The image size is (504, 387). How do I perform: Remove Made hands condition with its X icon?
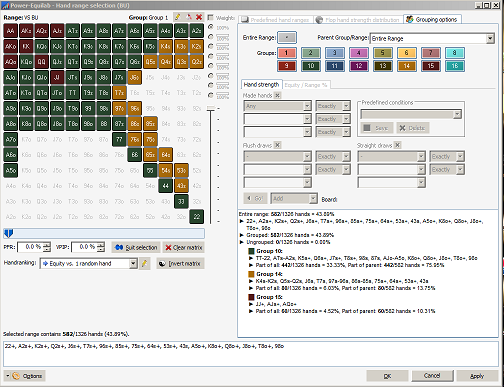click(277, 95)
